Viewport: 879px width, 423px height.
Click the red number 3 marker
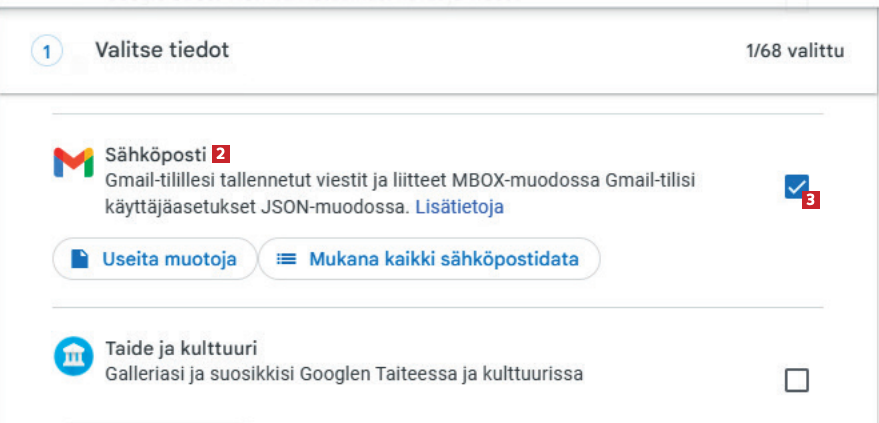(x=812, y=200)
